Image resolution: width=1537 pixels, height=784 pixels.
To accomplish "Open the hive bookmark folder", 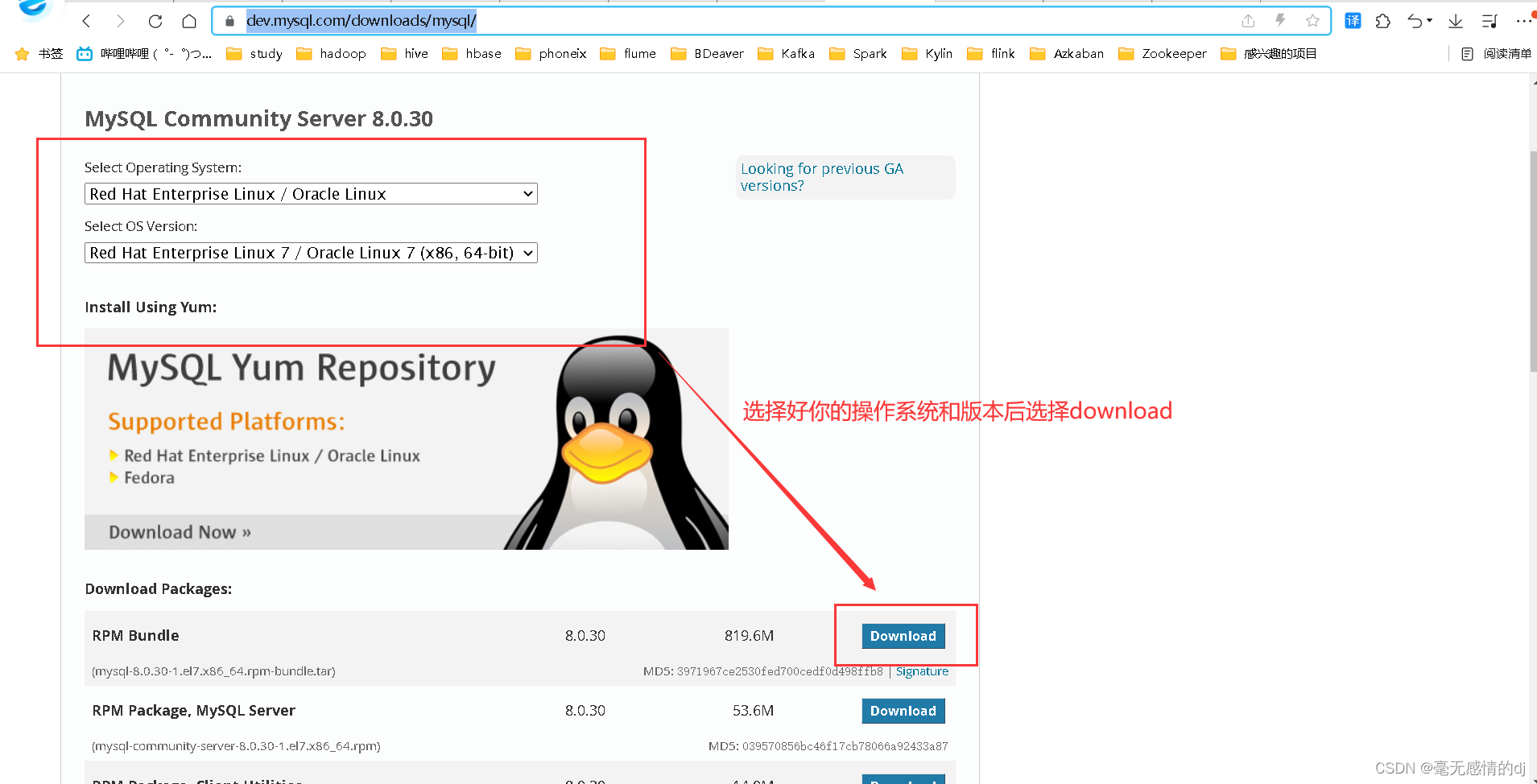I will pyautogui.click(x=404, y=54).
